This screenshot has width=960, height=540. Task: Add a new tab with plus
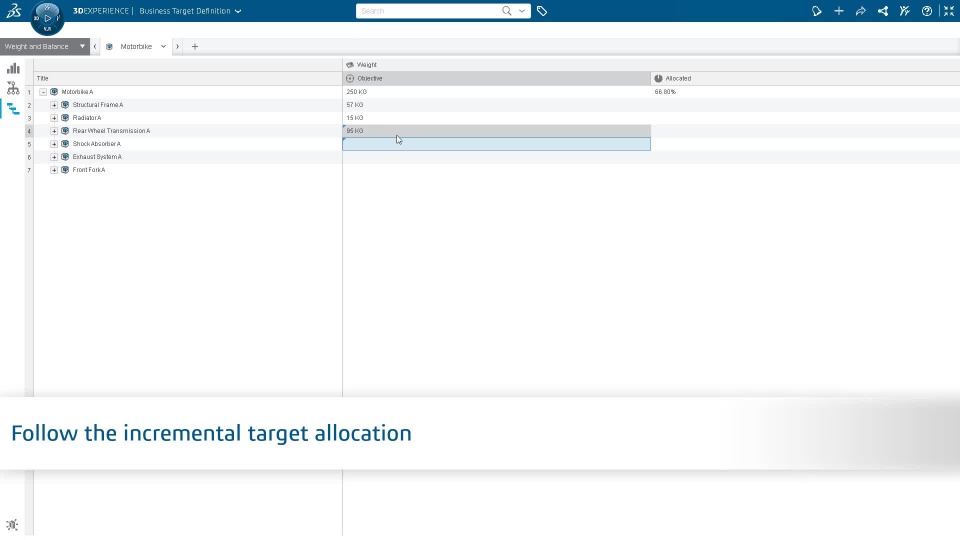195,47
